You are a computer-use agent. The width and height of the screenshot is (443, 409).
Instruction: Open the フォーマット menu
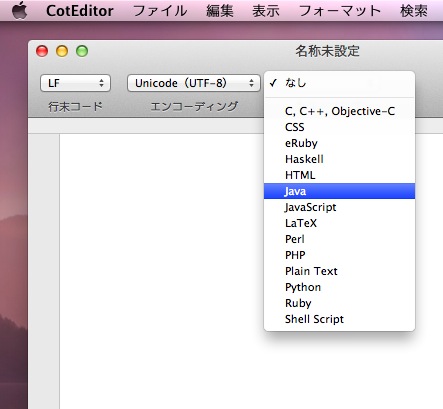[340, 11]
